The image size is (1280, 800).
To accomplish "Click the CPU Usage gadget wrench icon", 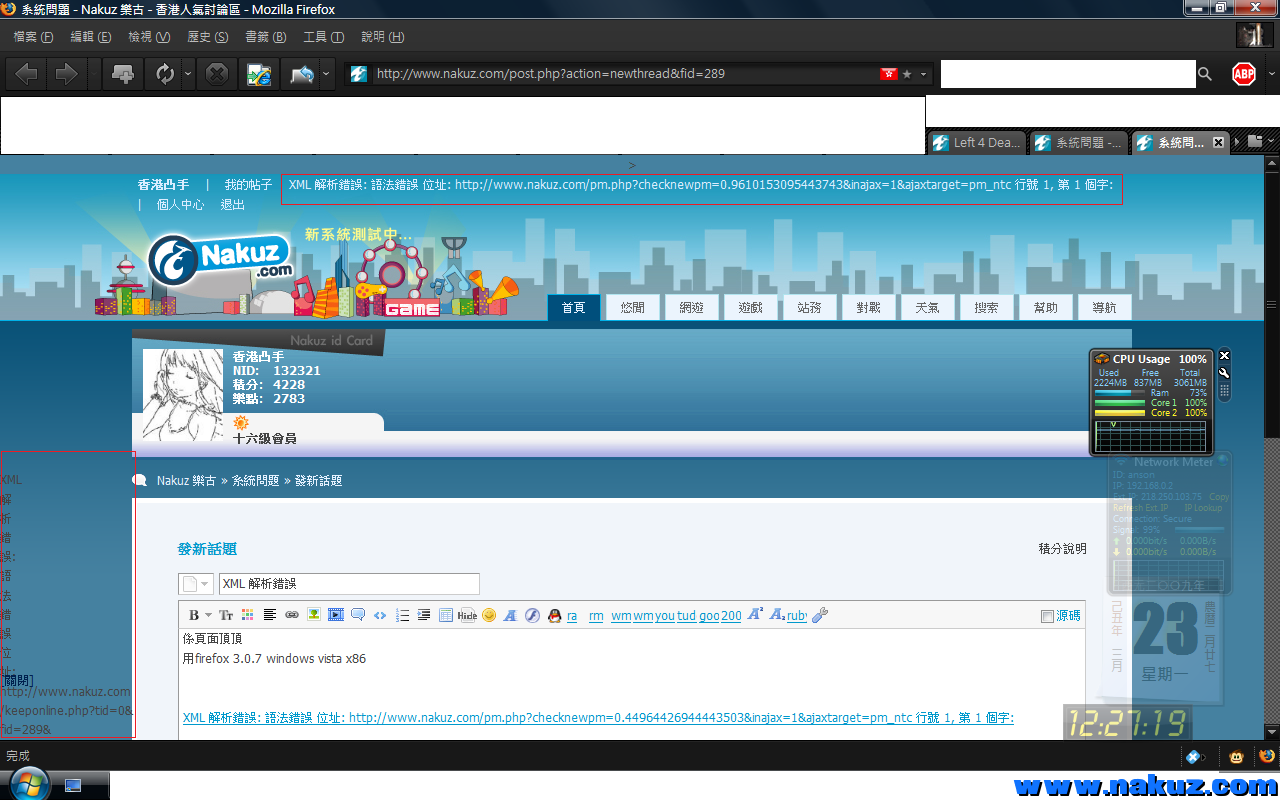I will tap(1224, 373).
